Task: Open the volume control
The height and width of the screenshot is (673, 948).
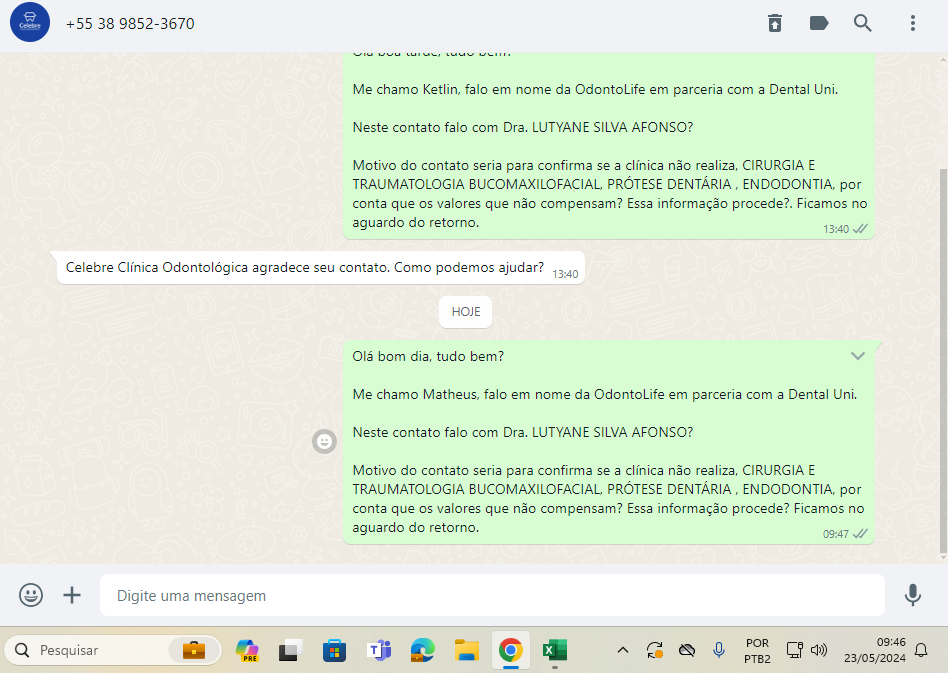Action: click(x=819, y=650)
